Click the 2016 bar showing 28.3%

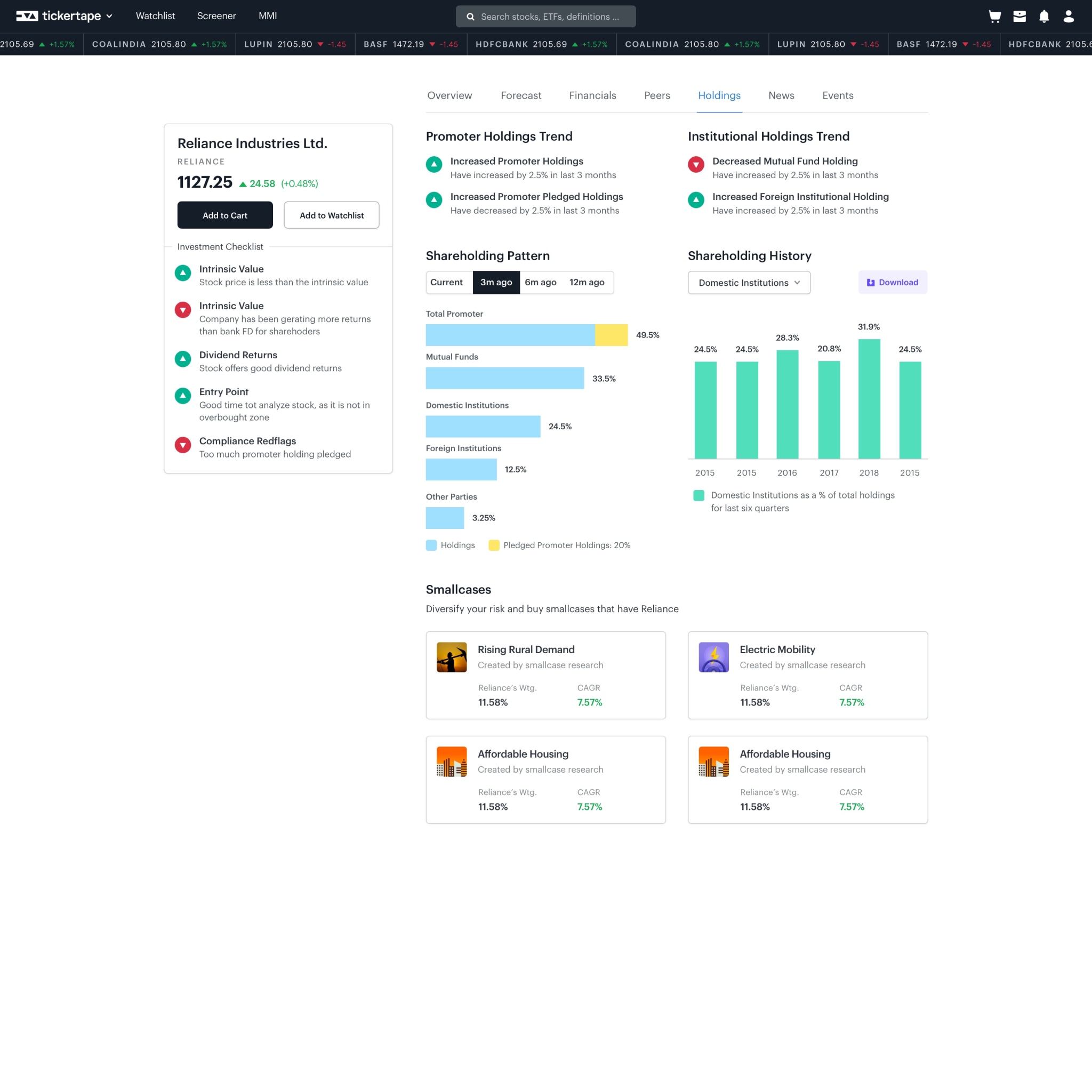tap(788, 405)
